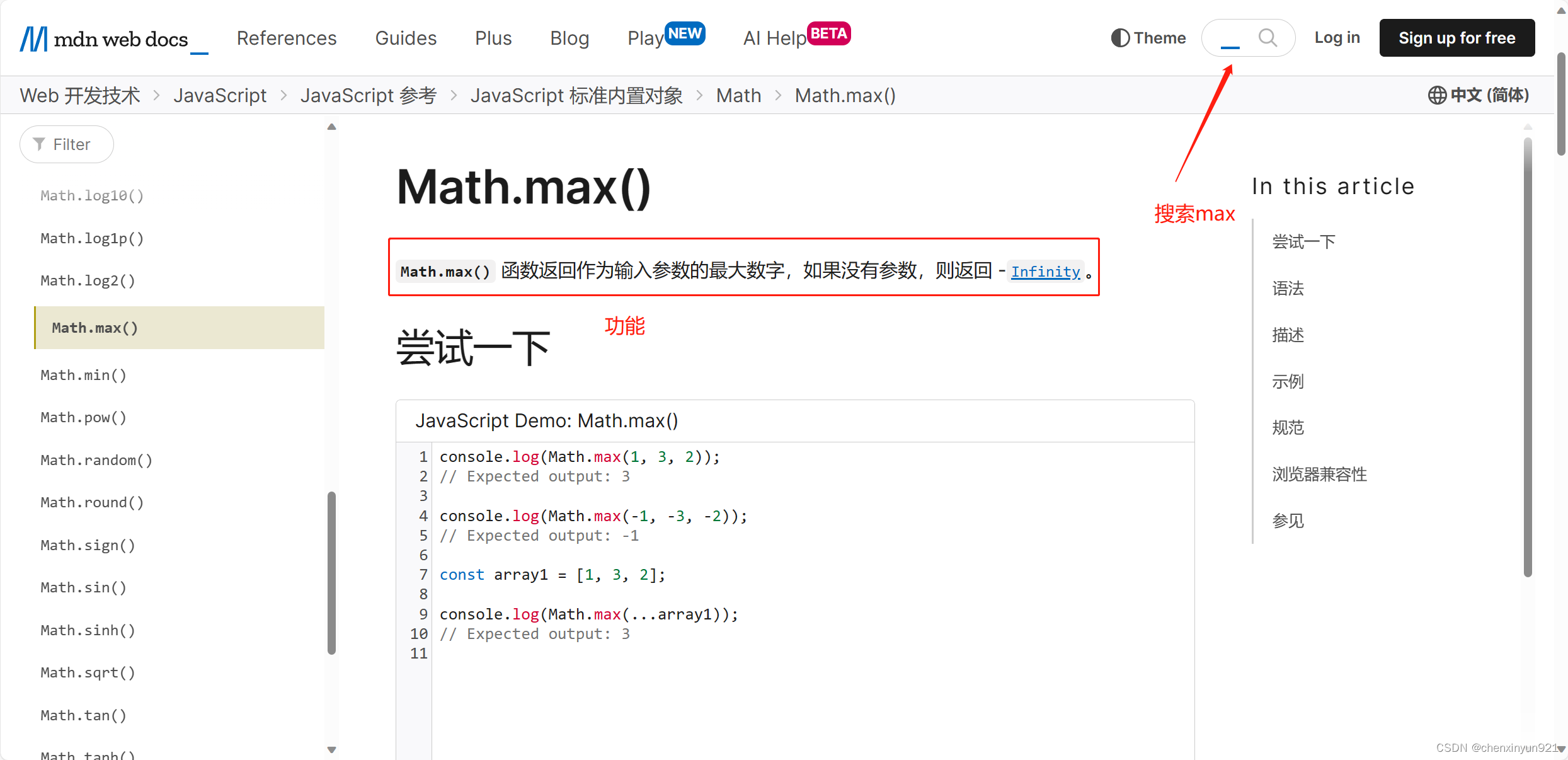Viewport: 1568px width, 760px height.
Task: Click the Infinity link
Action: pyautogui.click(x=1046, y=272)
